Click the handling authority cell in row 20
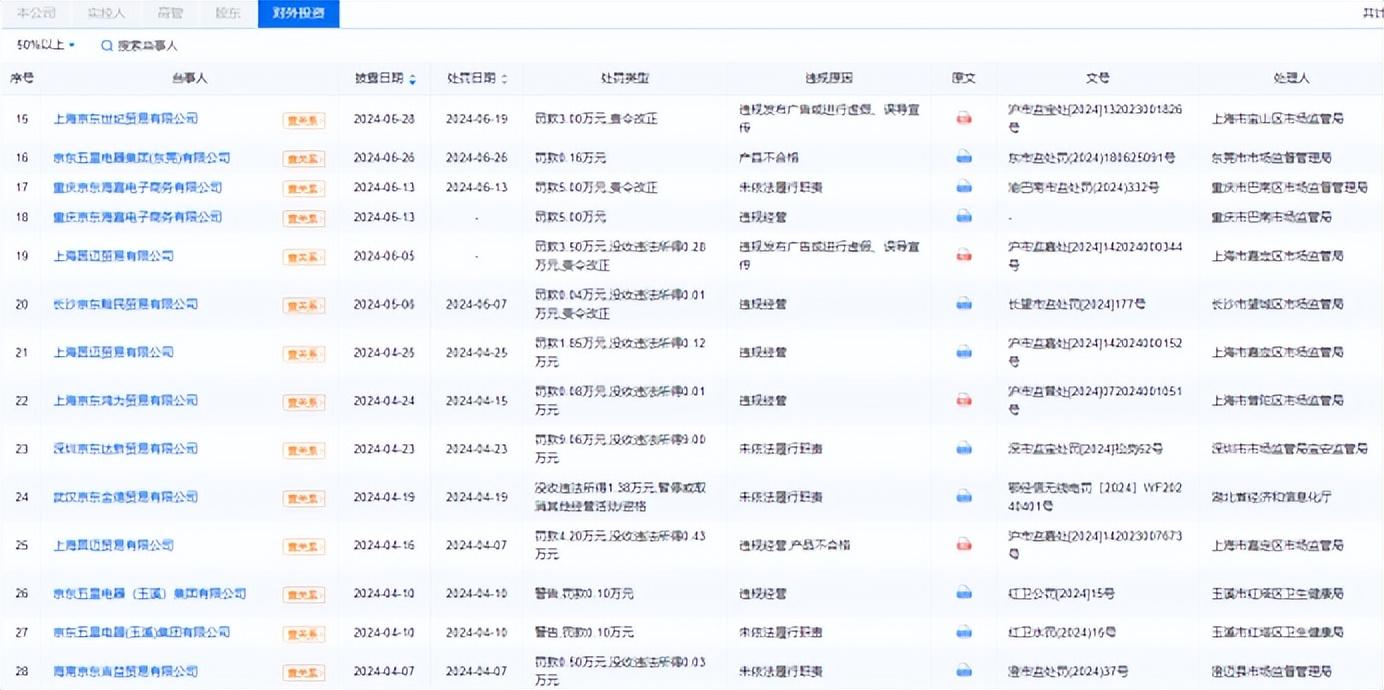 coord(1278,304)
